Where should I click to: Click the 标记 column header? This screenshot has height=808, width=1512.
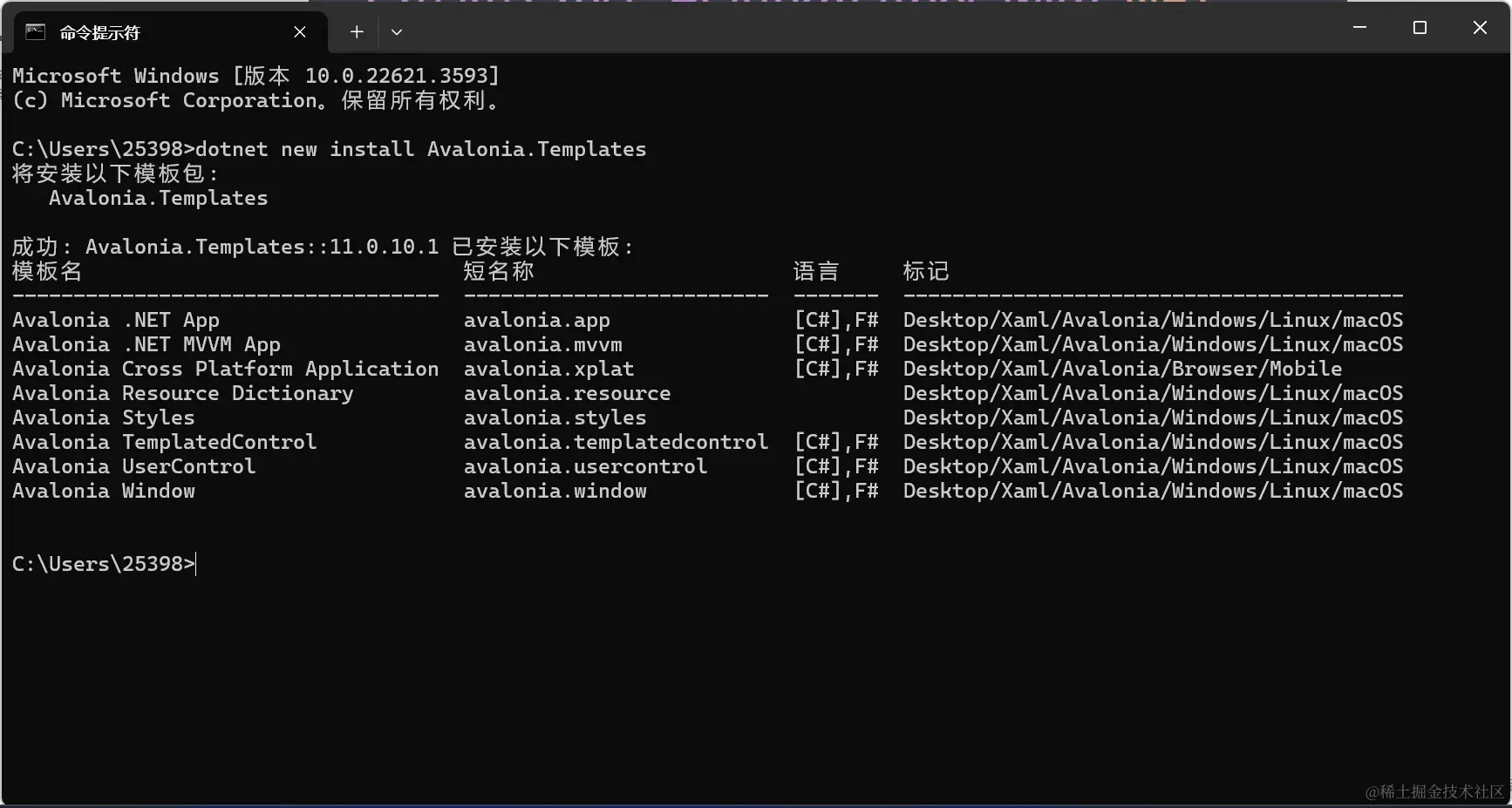click(x=926, y=271)
